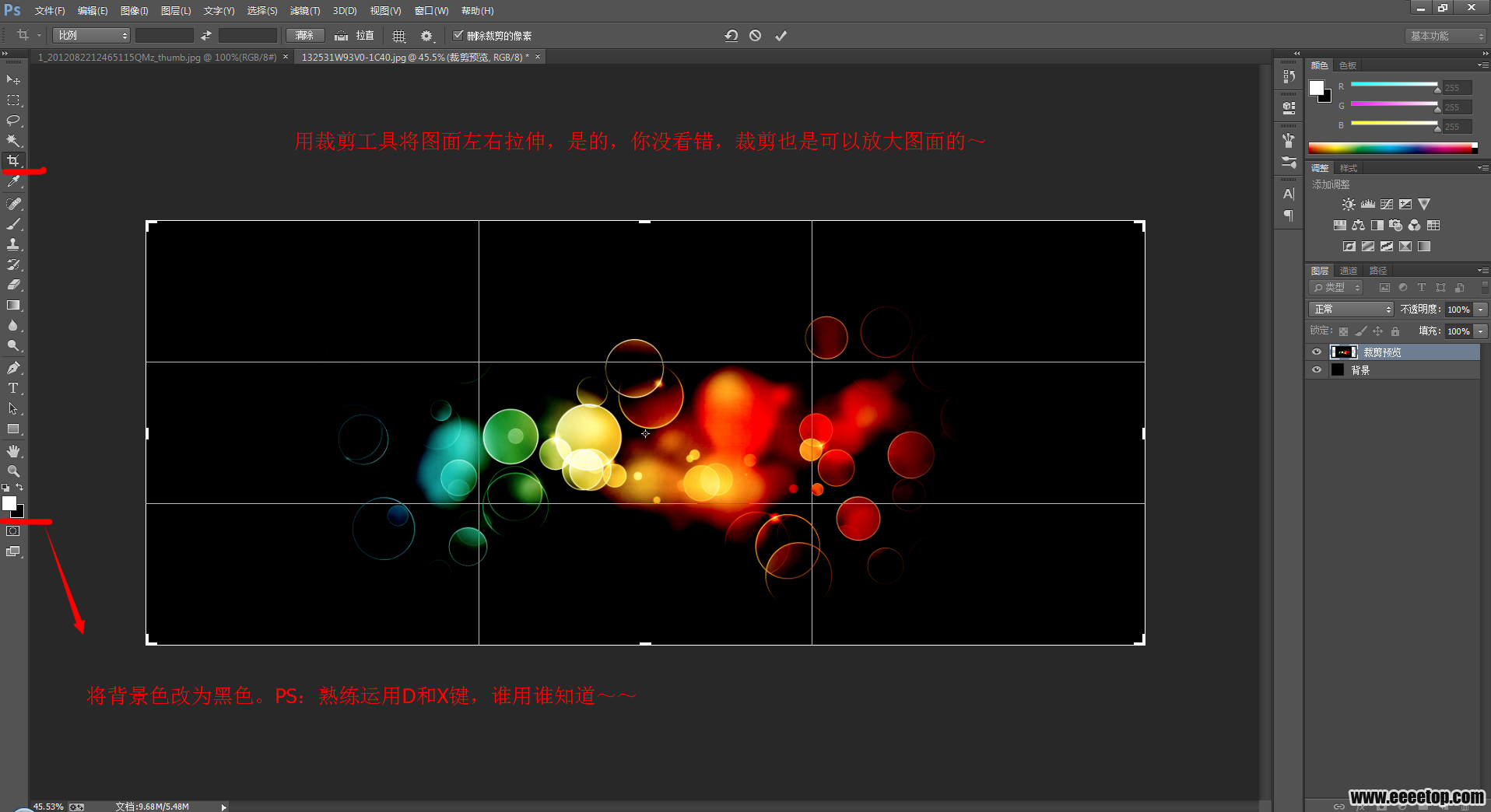The image size is (1491, 812).
Task: Open crop overlay grid options
Action: (x=399, y=36)
